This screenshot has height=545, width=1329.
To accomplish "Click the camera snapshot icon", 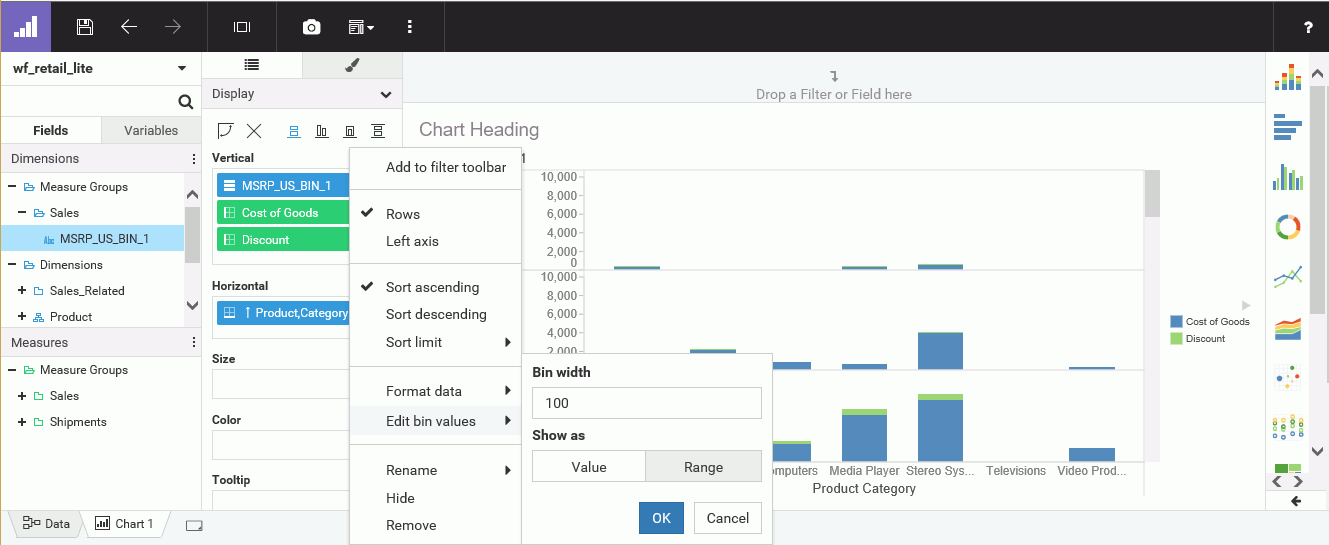I will tap(311, 27).
